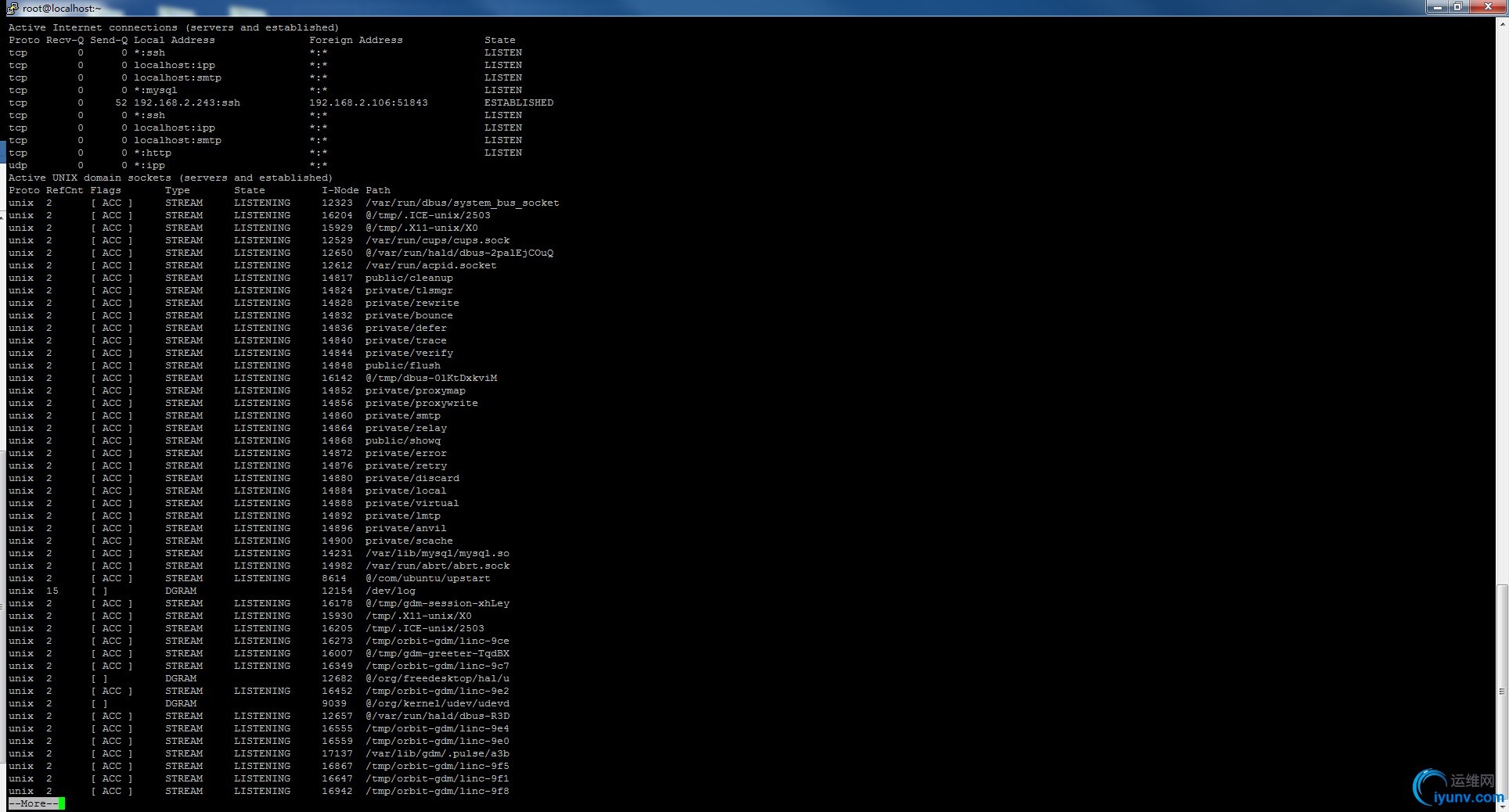
Task: Select path @/tmp/dbus-0lKtDxkviM
Action: coord(431,378)
